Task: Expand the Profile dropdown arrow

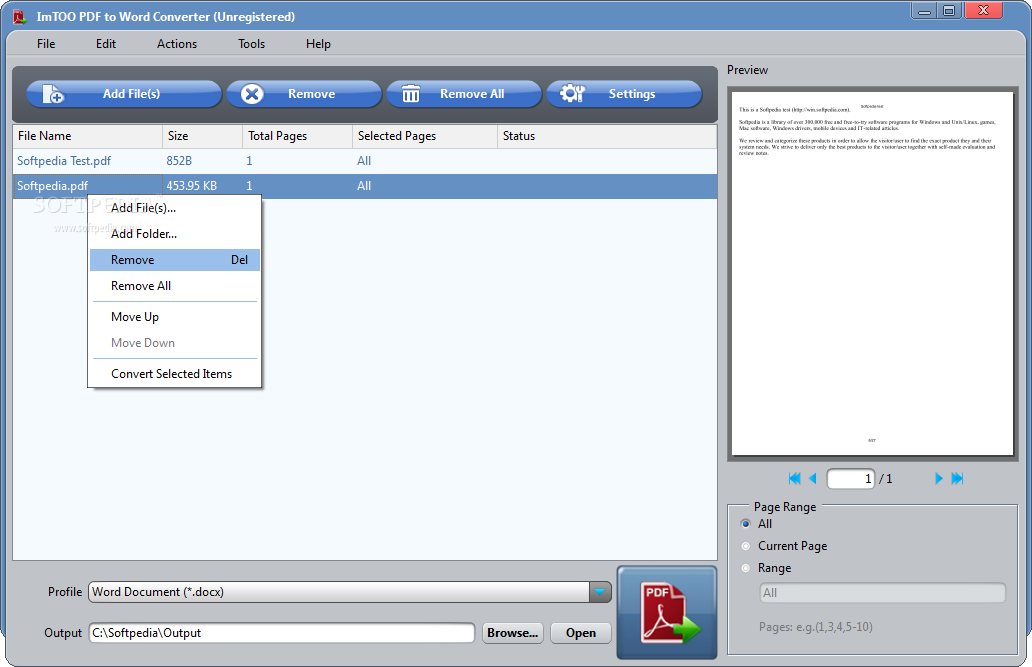Action: point(600,592)
